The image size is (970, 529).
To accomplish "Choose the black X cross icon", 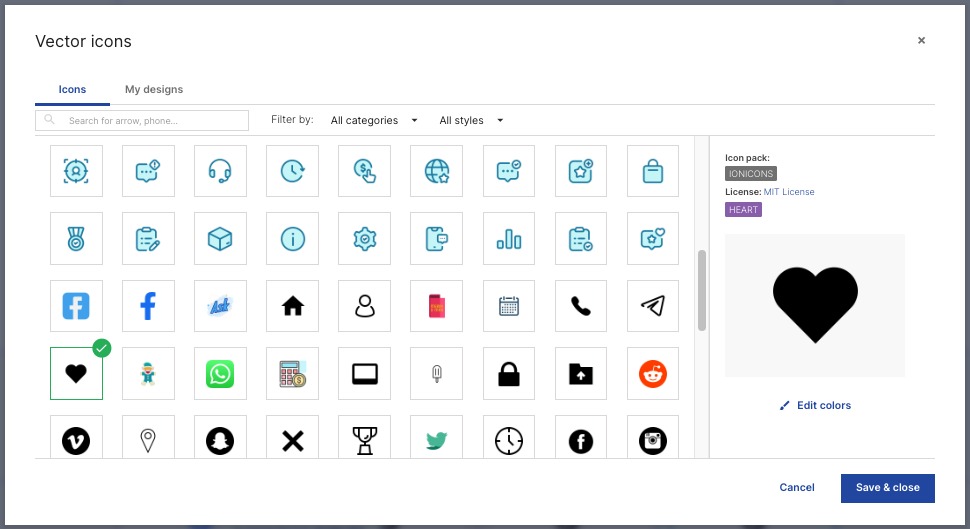I will coord(293,441).
